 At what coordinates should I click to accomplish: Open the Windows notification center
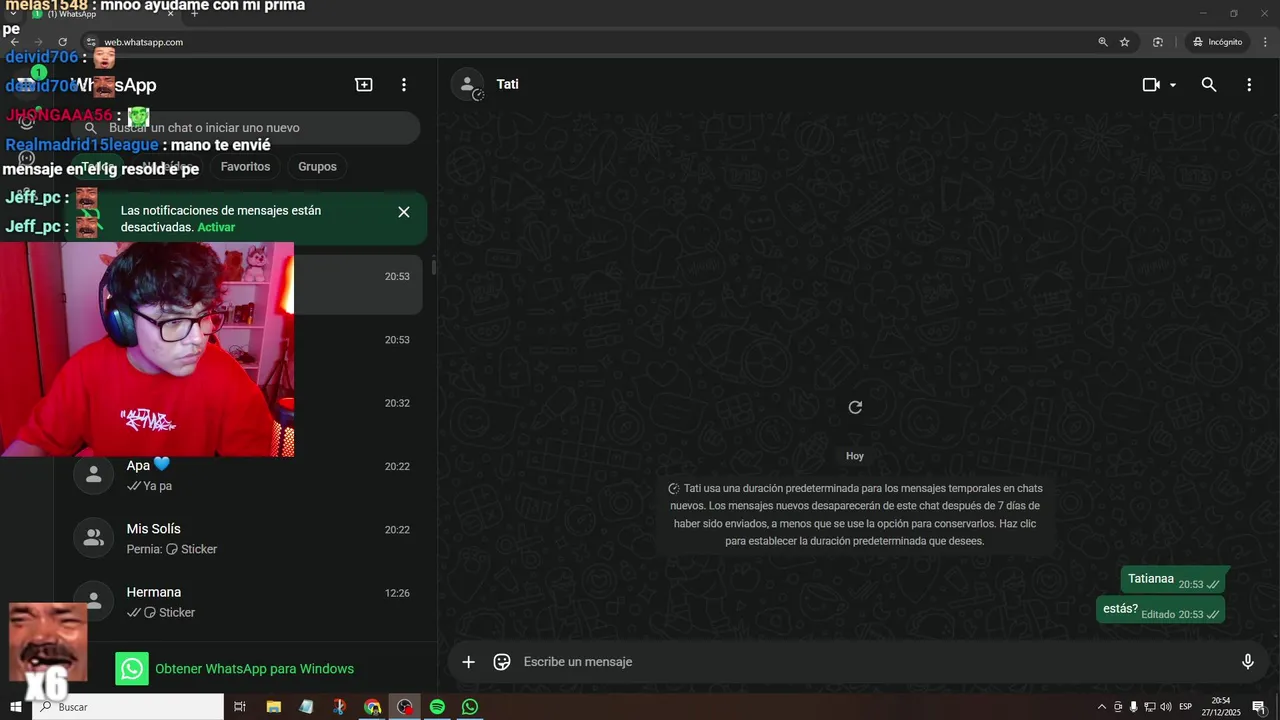click(x=1258, y=707)
